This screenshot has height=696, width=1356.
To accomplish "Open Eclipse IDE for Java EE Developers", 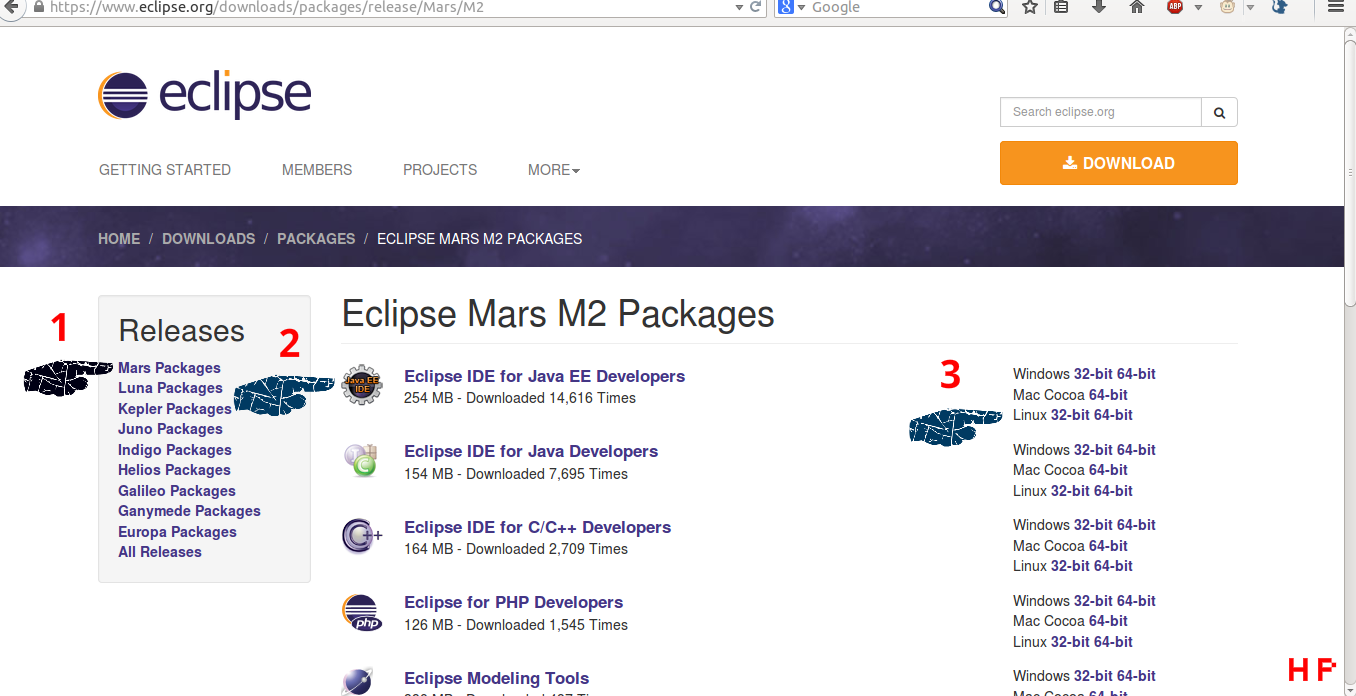I will (x=544, y=377).
